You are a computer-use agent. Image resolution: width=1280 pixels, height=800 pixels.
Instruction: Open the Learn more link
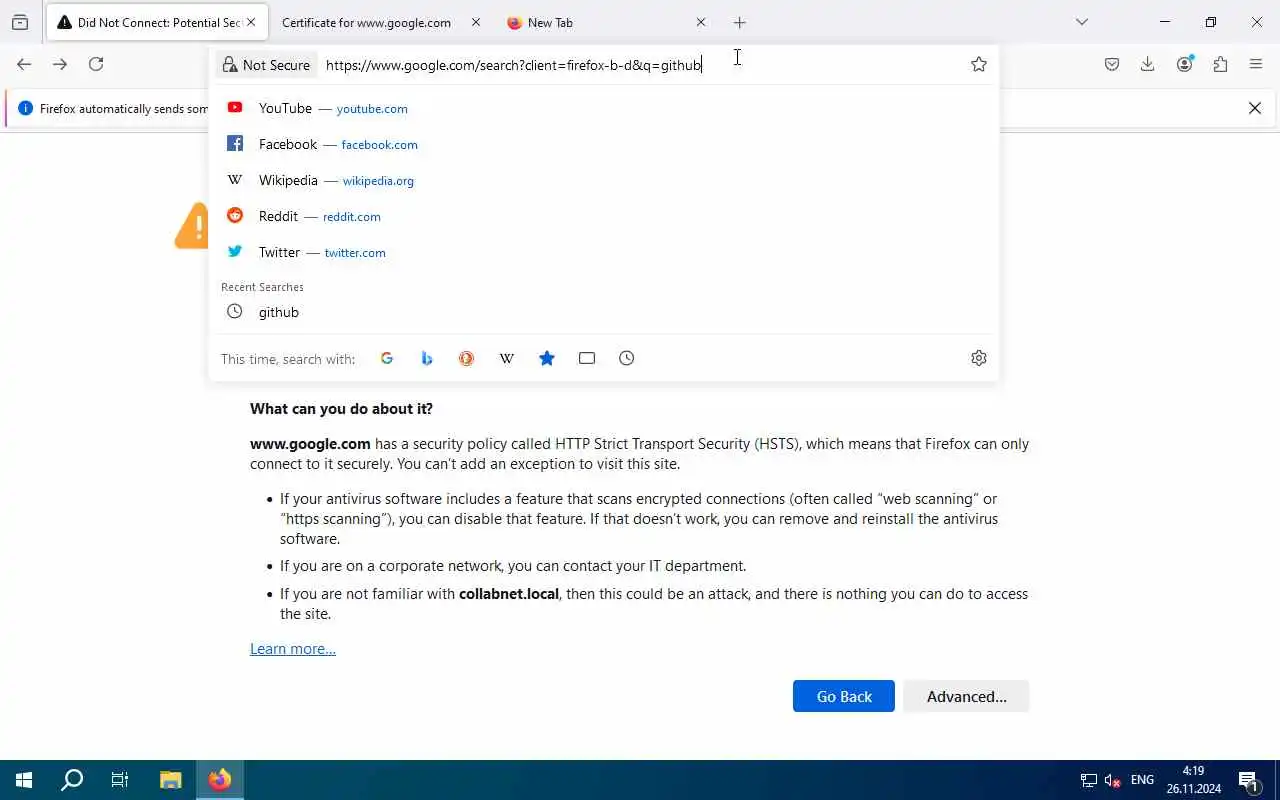point(293,649)
